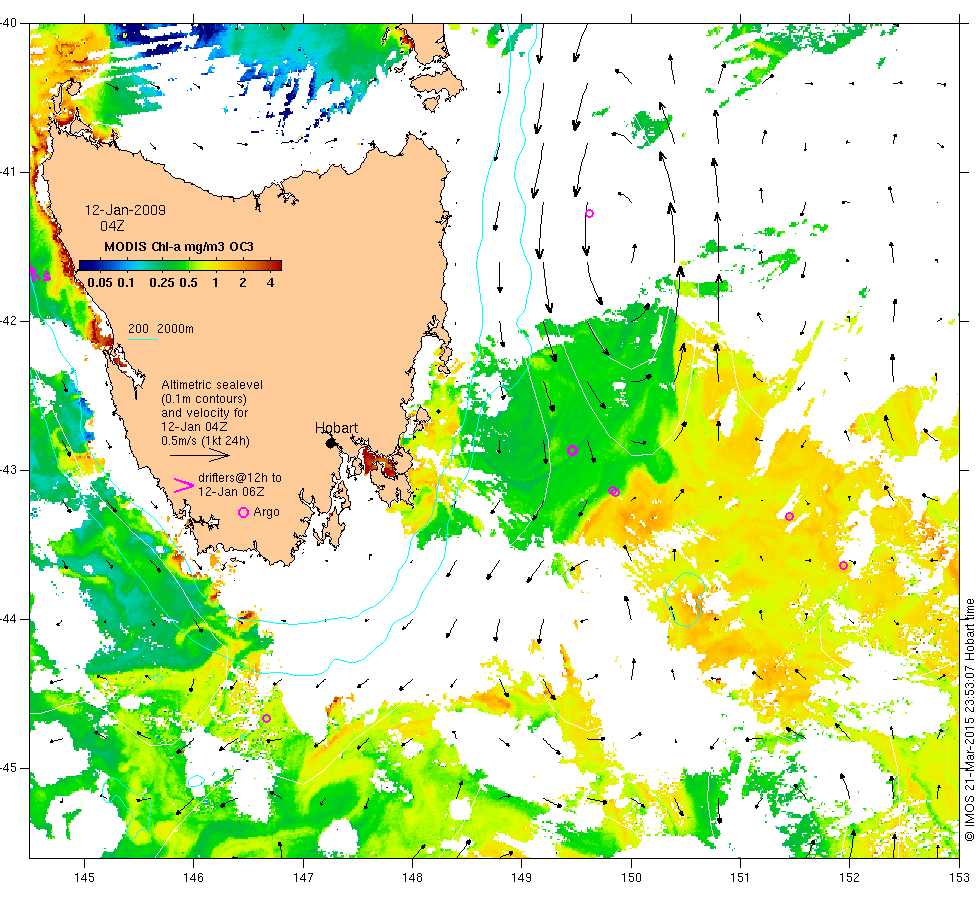This screenshot has width=980, height=900.
Task: Click the cyan 200 2000m isobath legend line
Action: 142,339
